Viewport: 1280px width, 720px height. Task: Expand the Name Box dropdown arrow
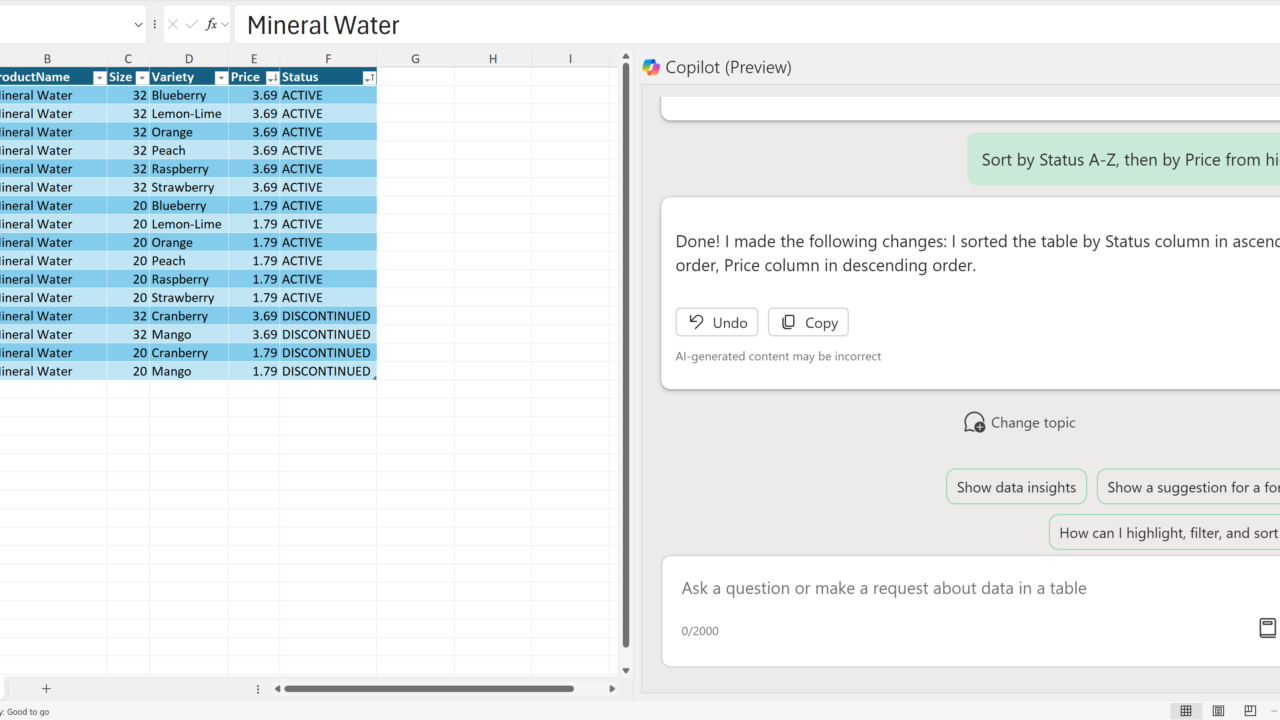point(138,25)
